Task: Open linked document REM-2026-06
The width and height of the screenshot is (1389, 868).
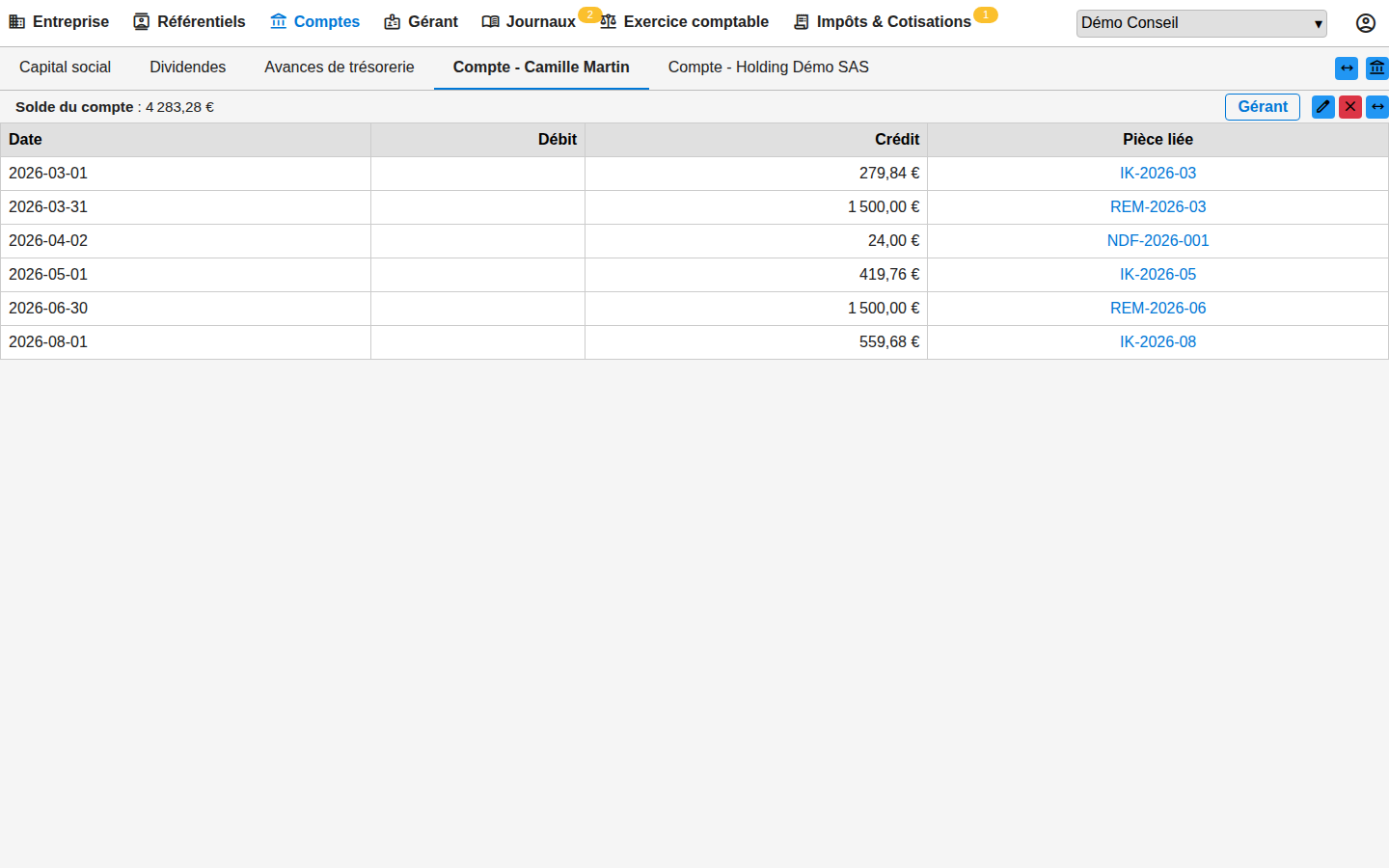Action: click(1157, 309)
